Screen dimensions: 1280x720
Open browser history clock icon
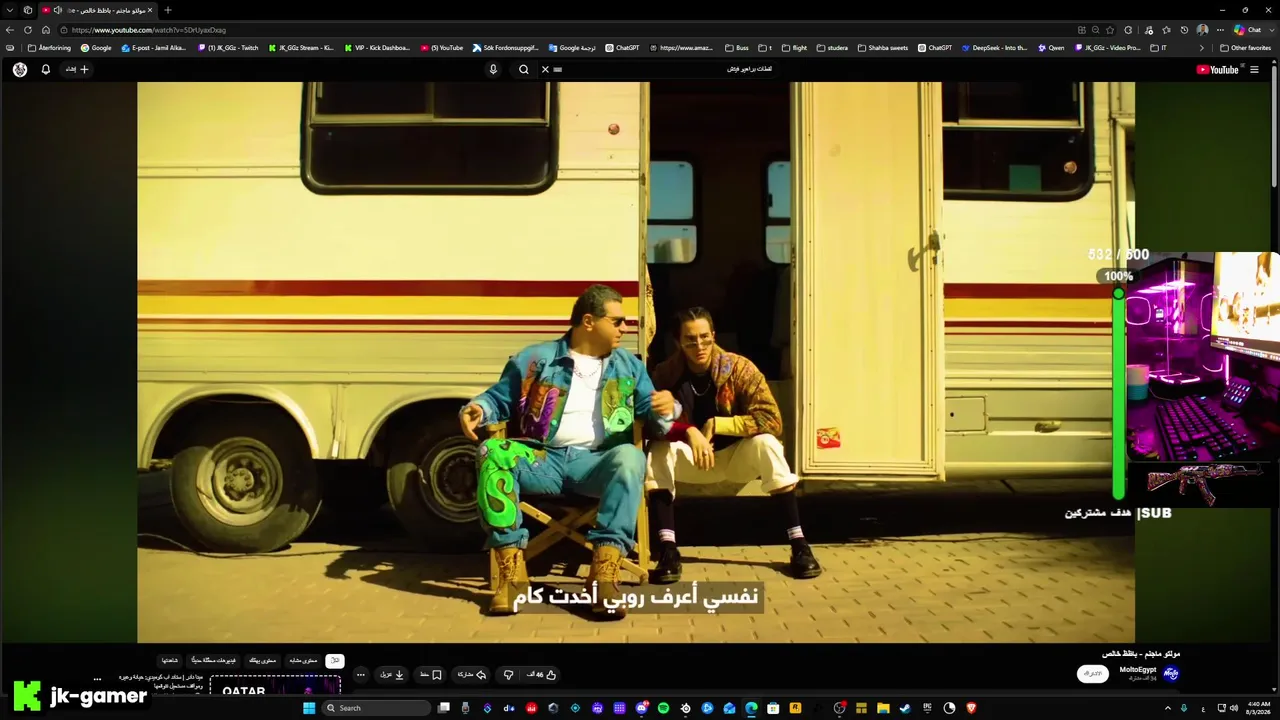(1184, 30)
